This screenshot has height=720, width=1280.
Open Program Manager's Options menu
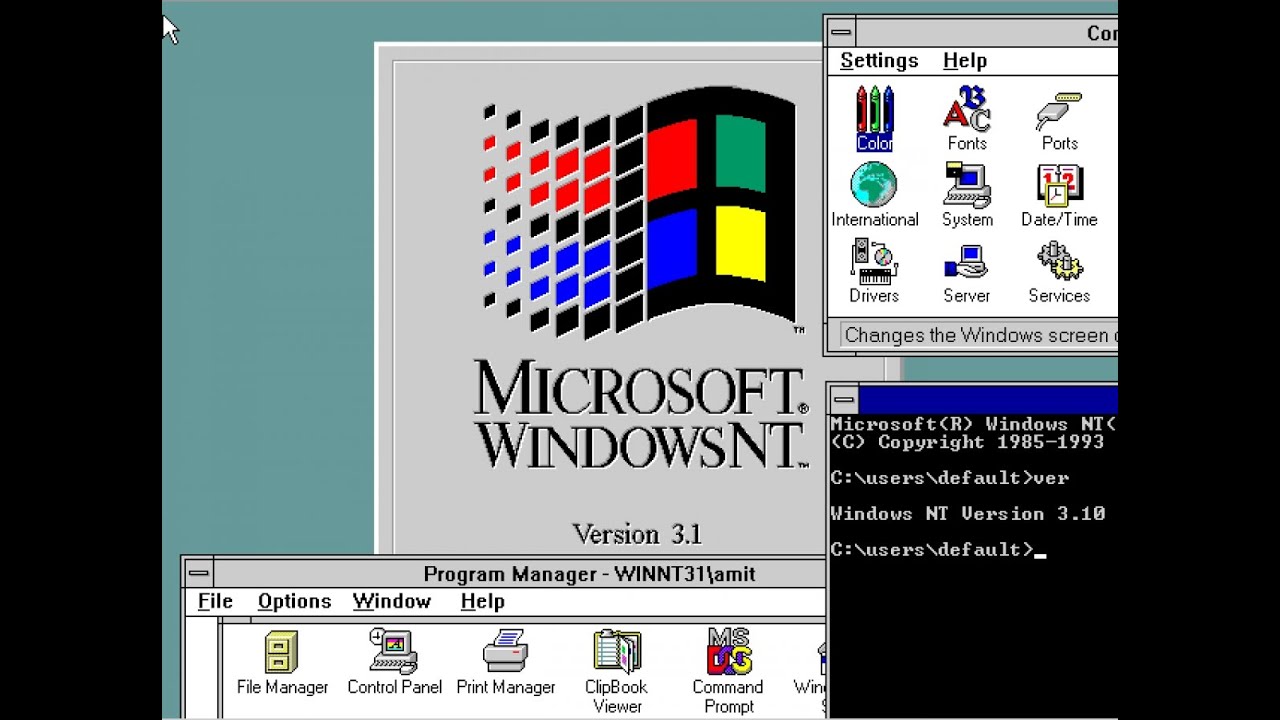click(x=294, y=601)
